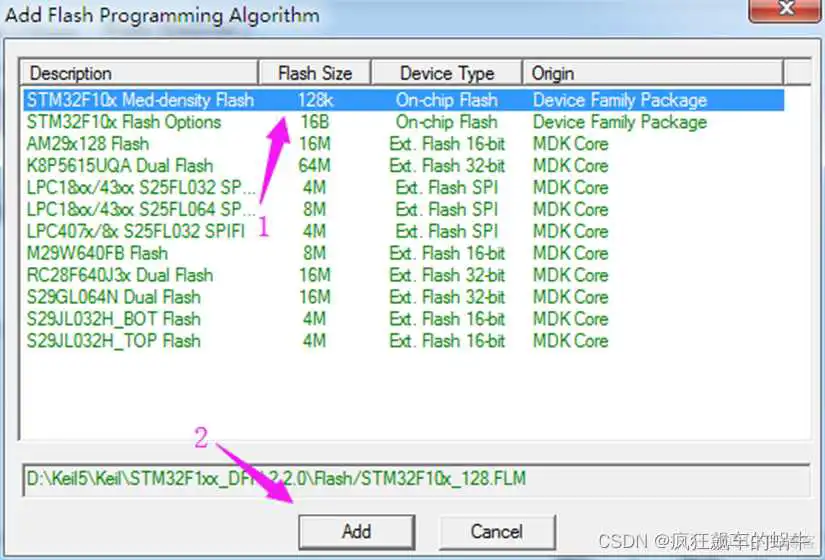Select S29JL032H_TOP Flash entry
The height and width of the screenshot is (560, 825).
click(114, 341)
